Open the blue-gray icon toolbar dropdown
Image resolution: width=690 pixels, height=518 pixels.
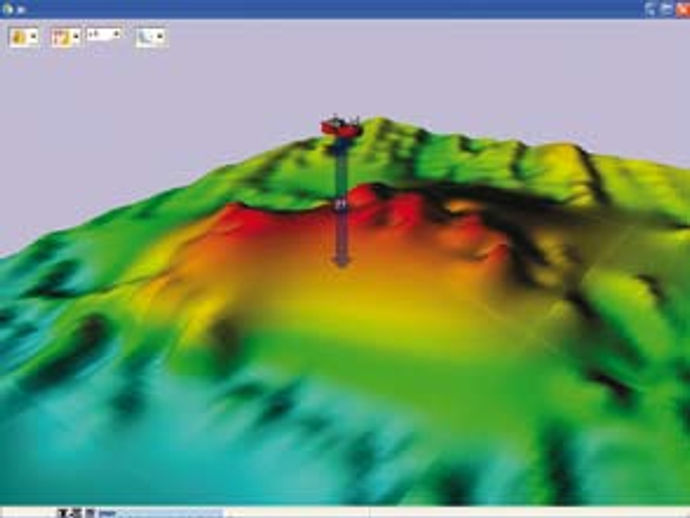pyautogui.click(x=151, y=37)
